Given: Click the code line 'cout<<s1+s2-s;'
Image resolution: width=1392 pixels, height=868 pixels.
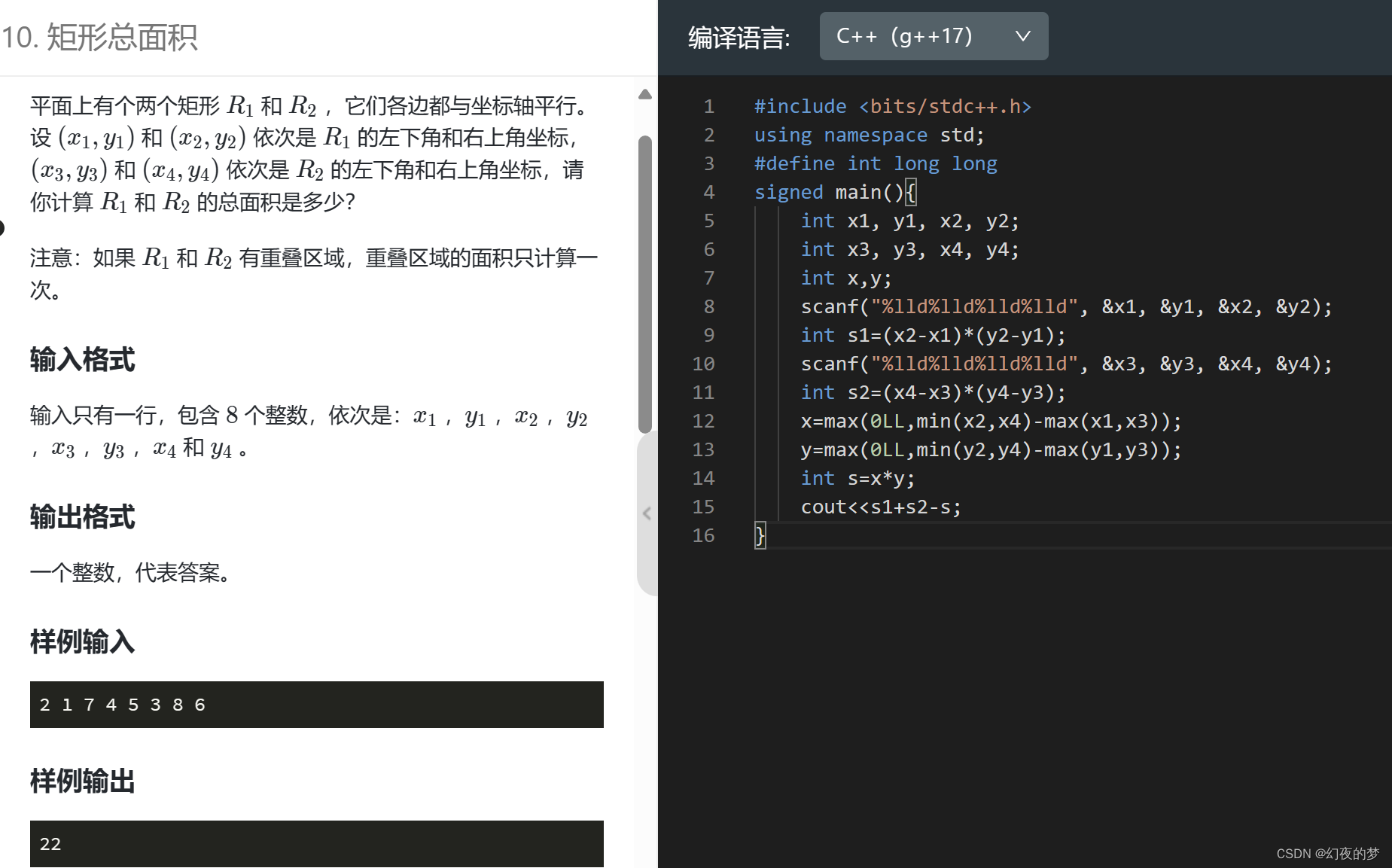Looking at the screenshot, I should coord(882,507).
